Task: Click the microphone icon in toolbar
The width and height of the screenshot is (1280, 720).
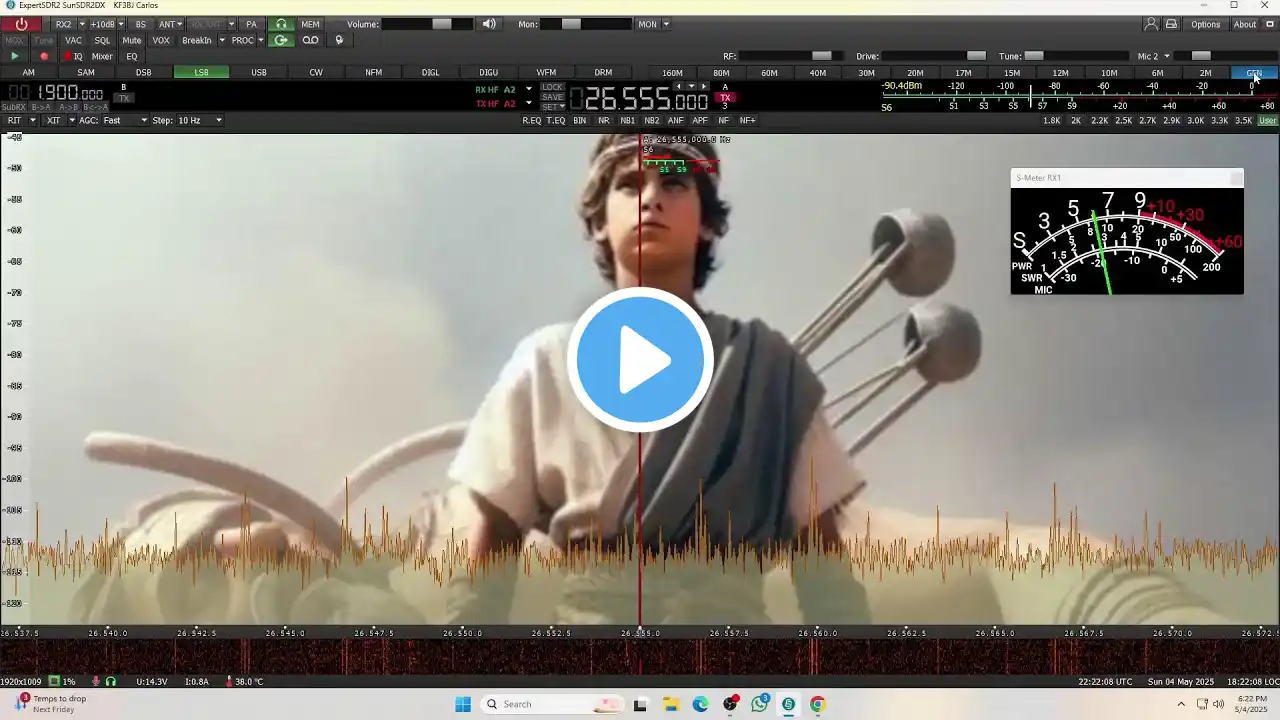Action: [339, 40]
